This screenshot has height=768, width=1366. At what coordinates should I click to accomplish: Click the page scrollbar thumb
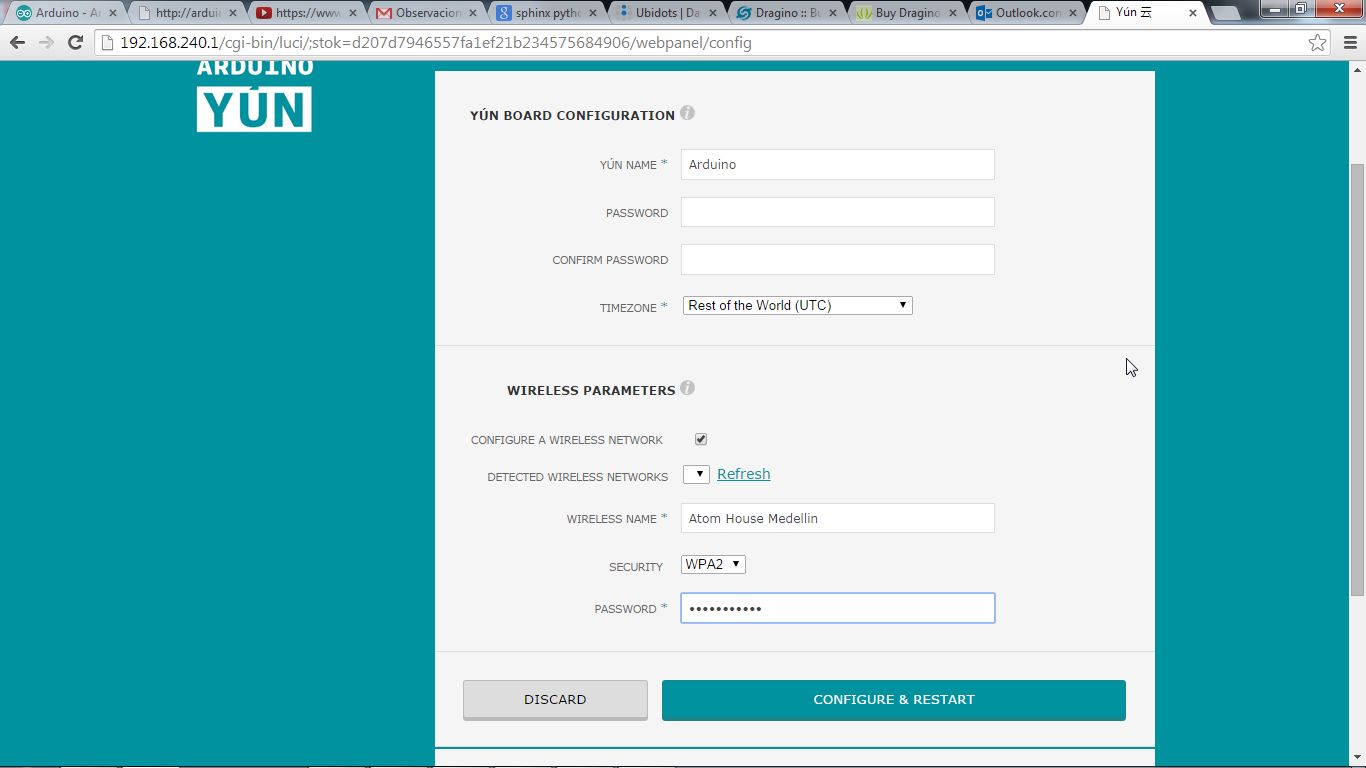tap(1357, 379)
